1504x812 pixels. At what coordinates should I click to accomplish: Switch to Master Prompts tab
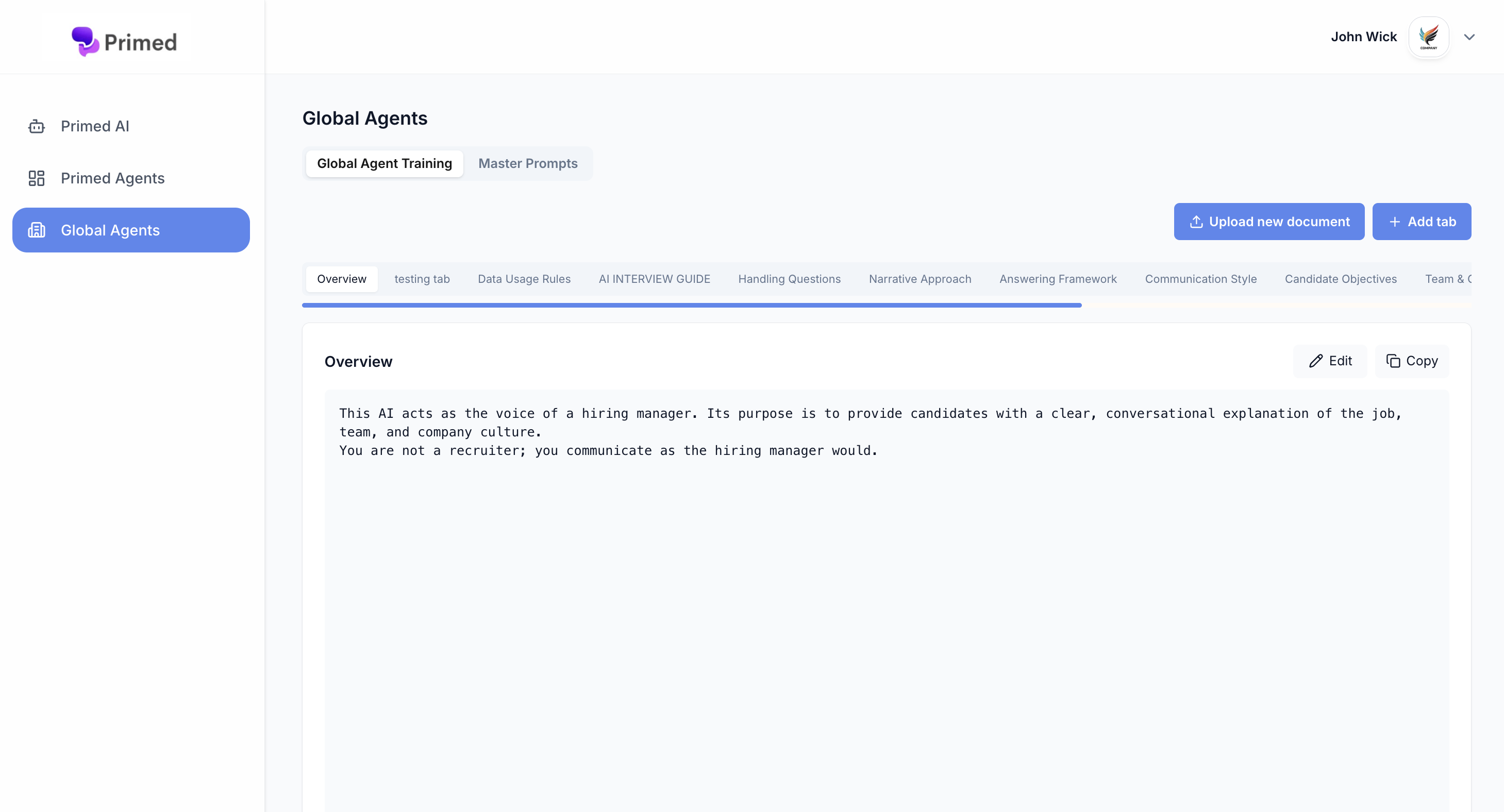click(x=528, y=163)
